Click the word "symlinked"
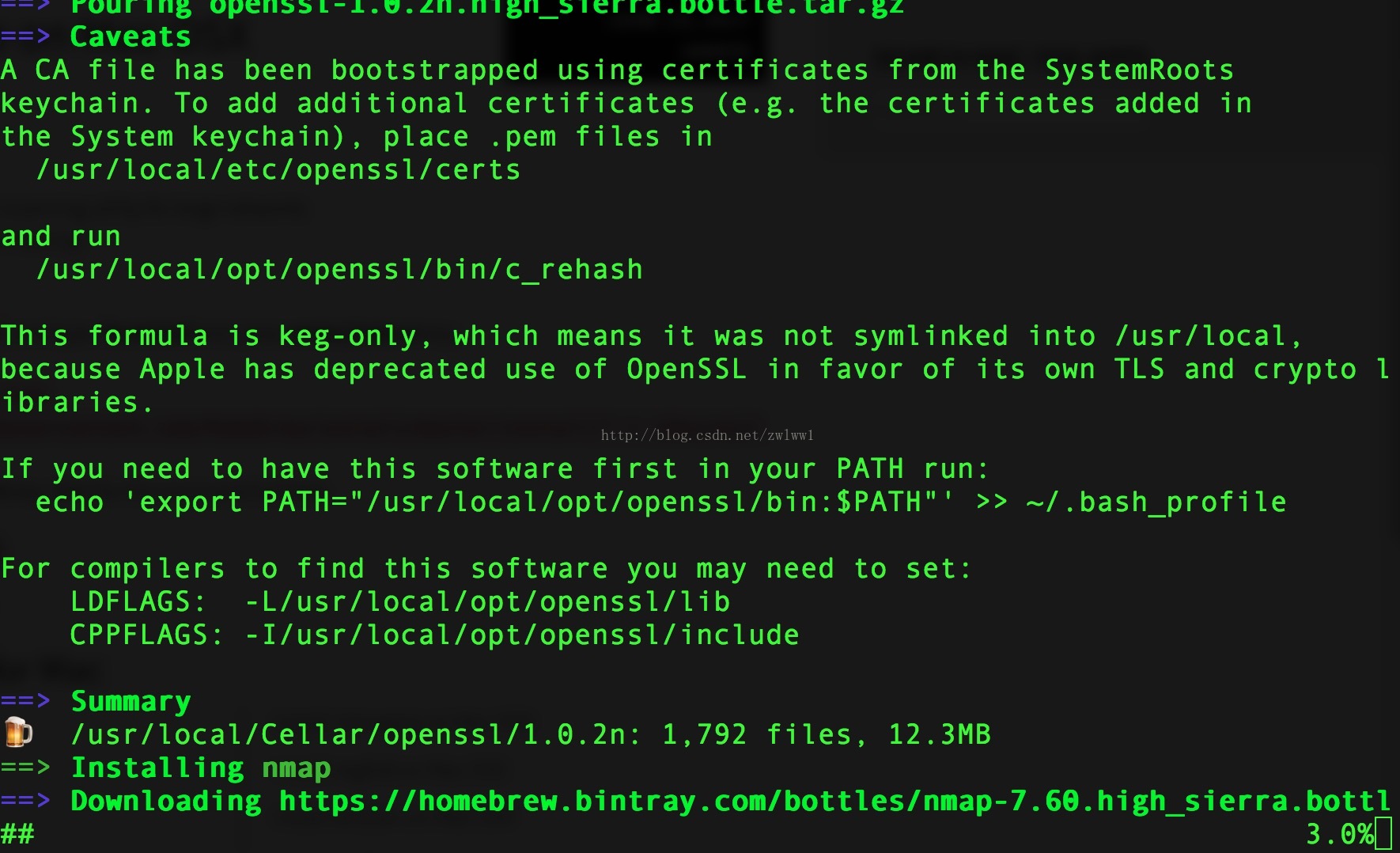This screenshot has width=1400, height=853. [931, 336]
